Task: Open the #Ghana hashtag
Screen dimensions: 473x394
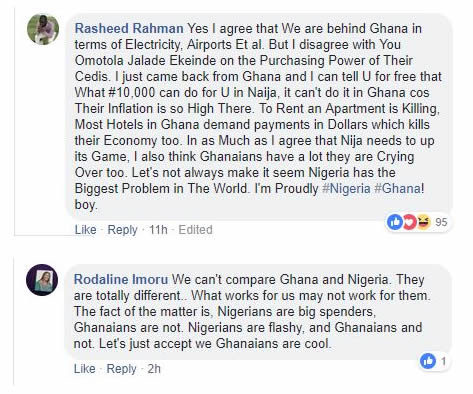Action: pyautogui.click(x=398, y=189)
